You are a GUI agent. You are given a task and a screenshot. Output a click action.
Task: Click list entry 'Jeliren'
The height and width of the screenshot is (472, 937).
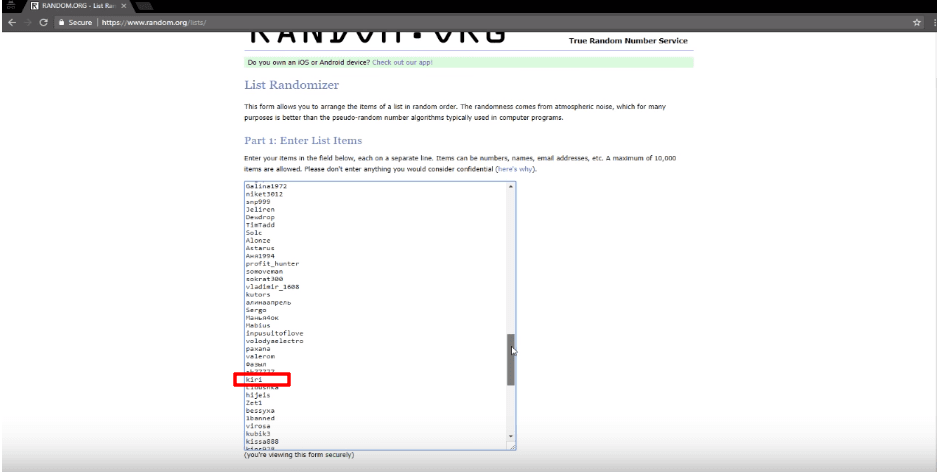click(x=260, y=209)
